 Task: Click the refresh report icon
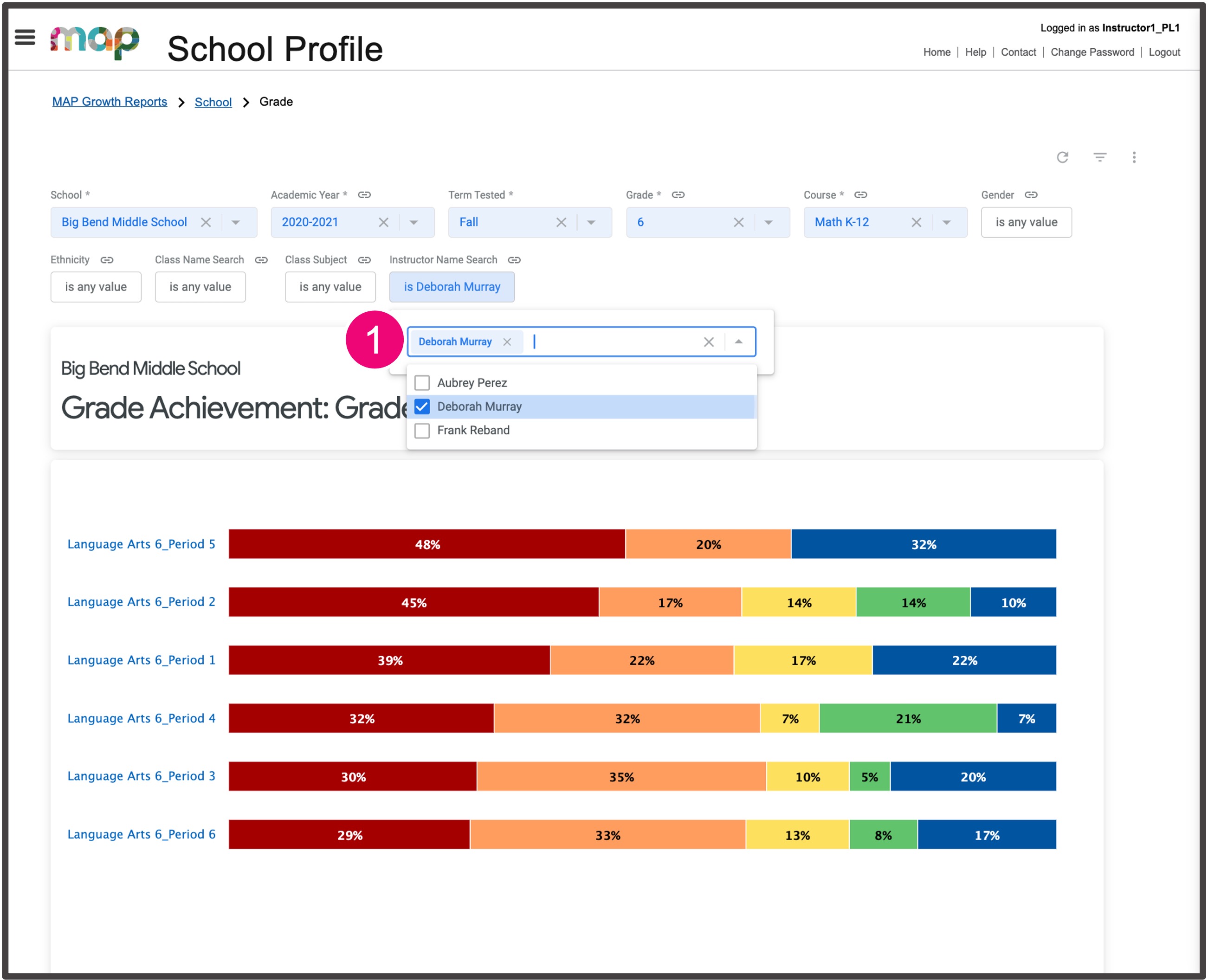pos(1064,157)
